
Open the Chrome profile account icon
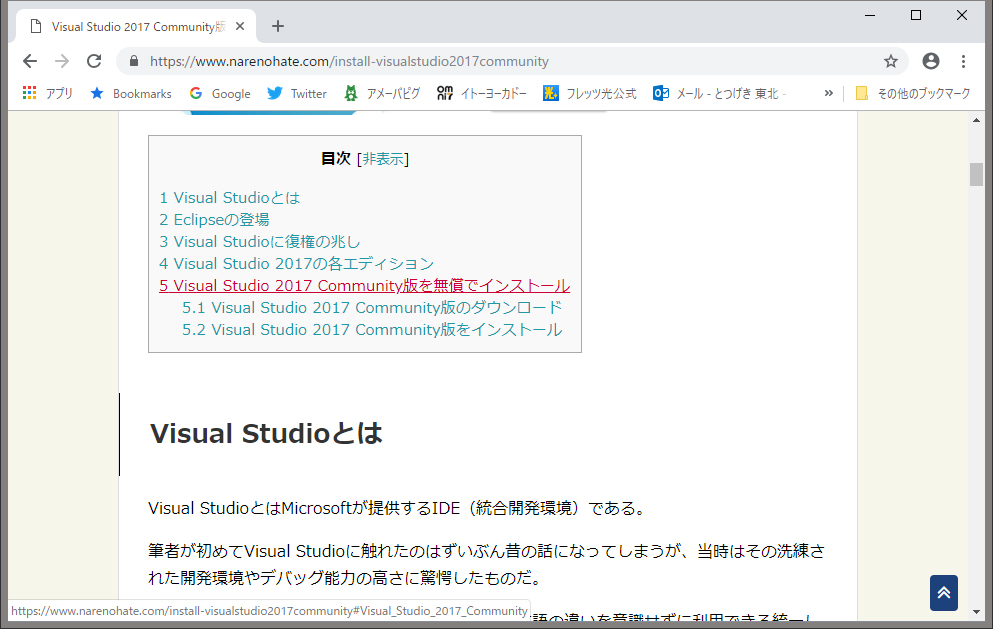(930, 61)
